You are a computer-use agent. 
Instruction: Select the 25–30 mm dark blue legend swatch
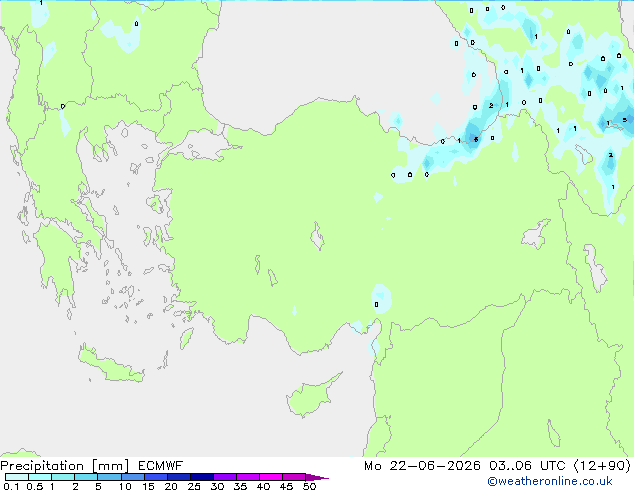[201, 477]
